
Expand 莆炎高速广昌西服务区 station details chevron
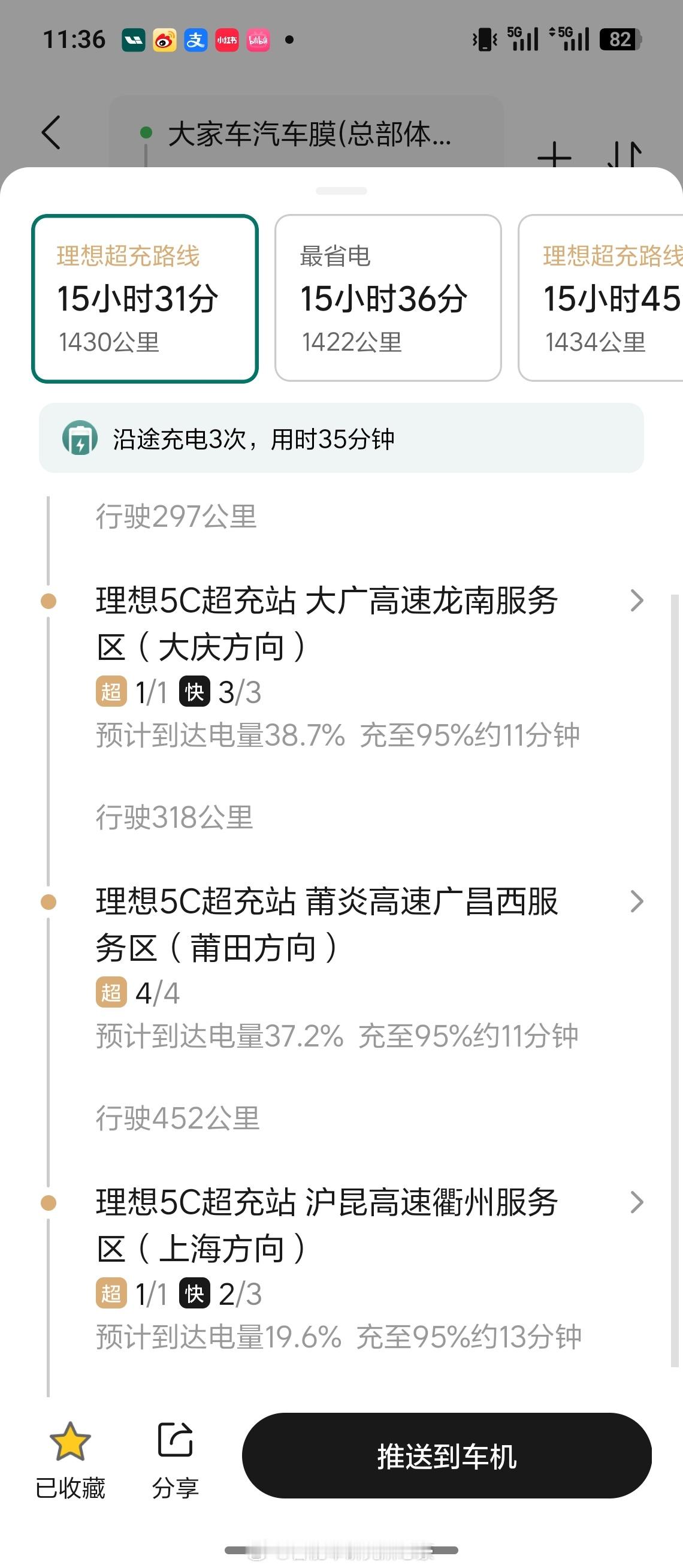coord(636,901)
